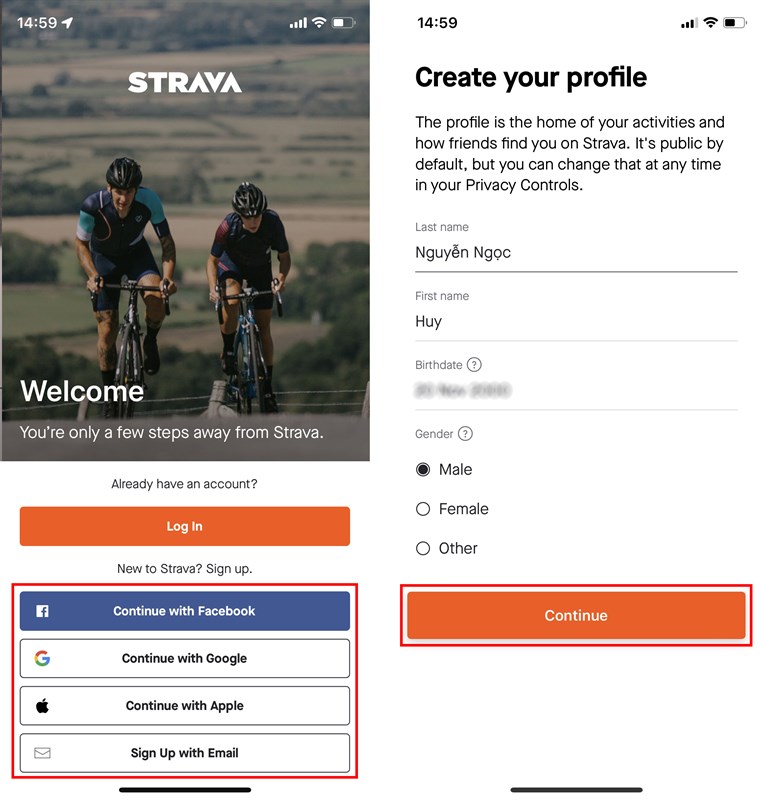The height and width of the screenshot is (800, 761).
Task: Edit the Last name field
Action: pos(575,253)
